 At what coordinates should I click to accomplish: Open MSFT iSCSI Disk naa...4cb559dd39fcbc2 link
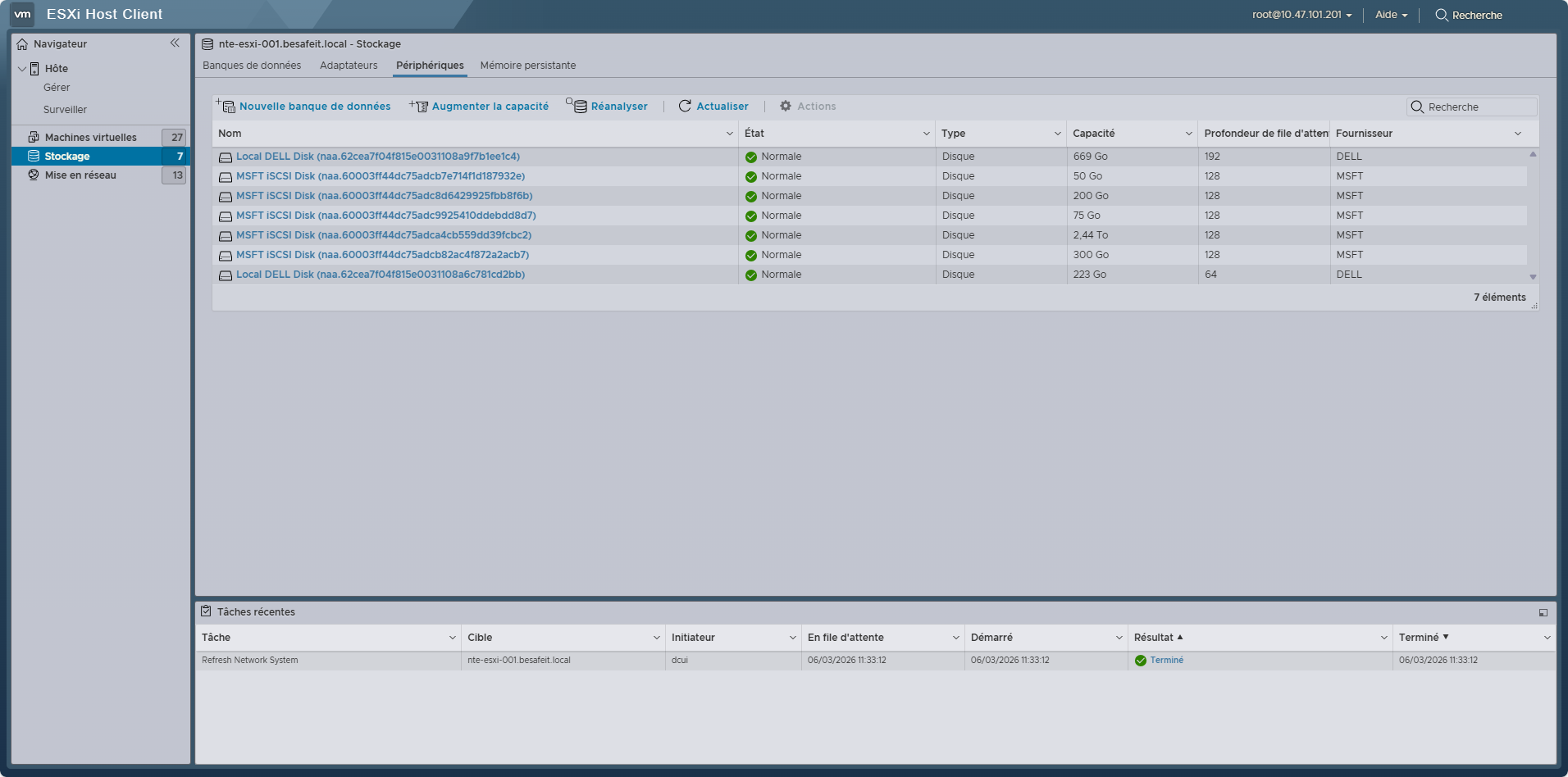384,235
